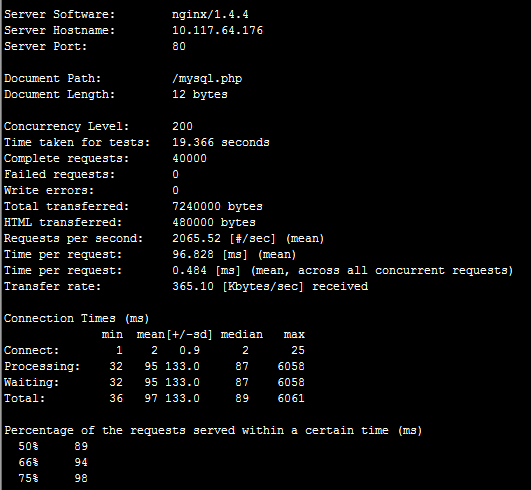531x490 pixels.
Task: Click the concurrency level value '200'
Action: click(182, 126)
